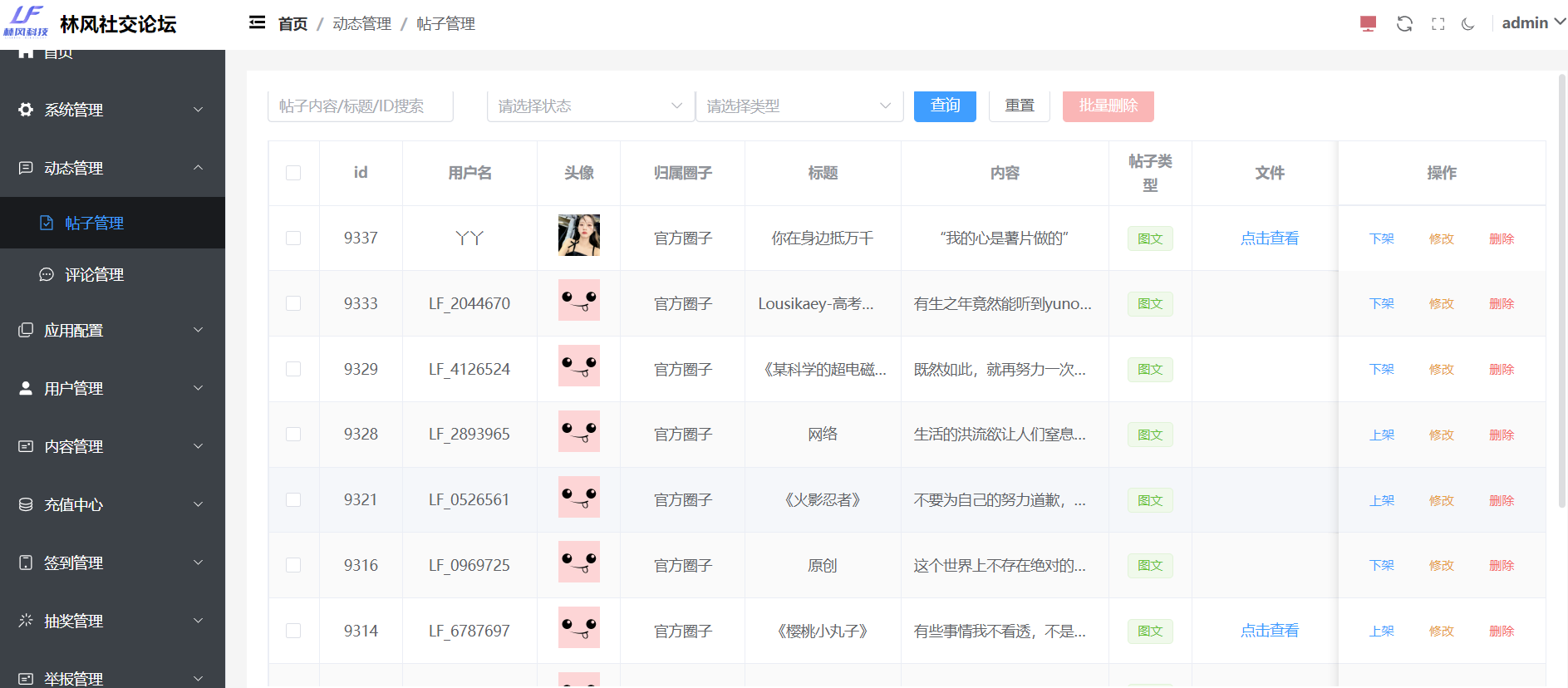Viewport: 1568px width, 688px height.
Task: Open the 请选择类型 type dropdown
Action: click(799, 106)
